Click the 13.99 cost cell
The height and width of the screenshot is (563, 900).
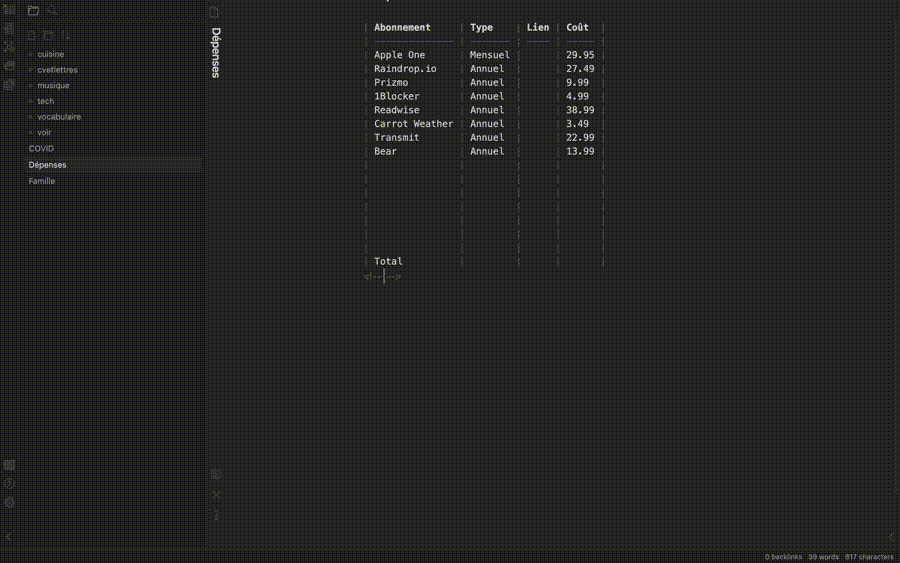[x=580, y=152]
